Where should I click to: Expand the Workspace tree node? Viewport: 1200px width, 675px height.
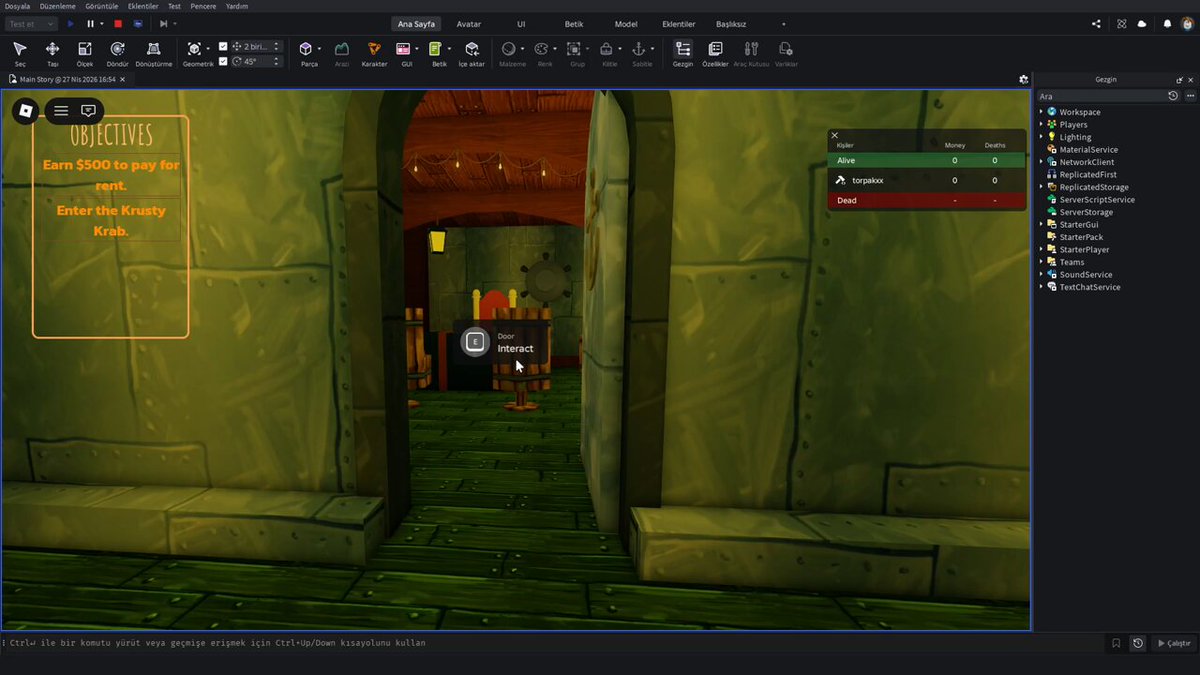pos(1041,112)
